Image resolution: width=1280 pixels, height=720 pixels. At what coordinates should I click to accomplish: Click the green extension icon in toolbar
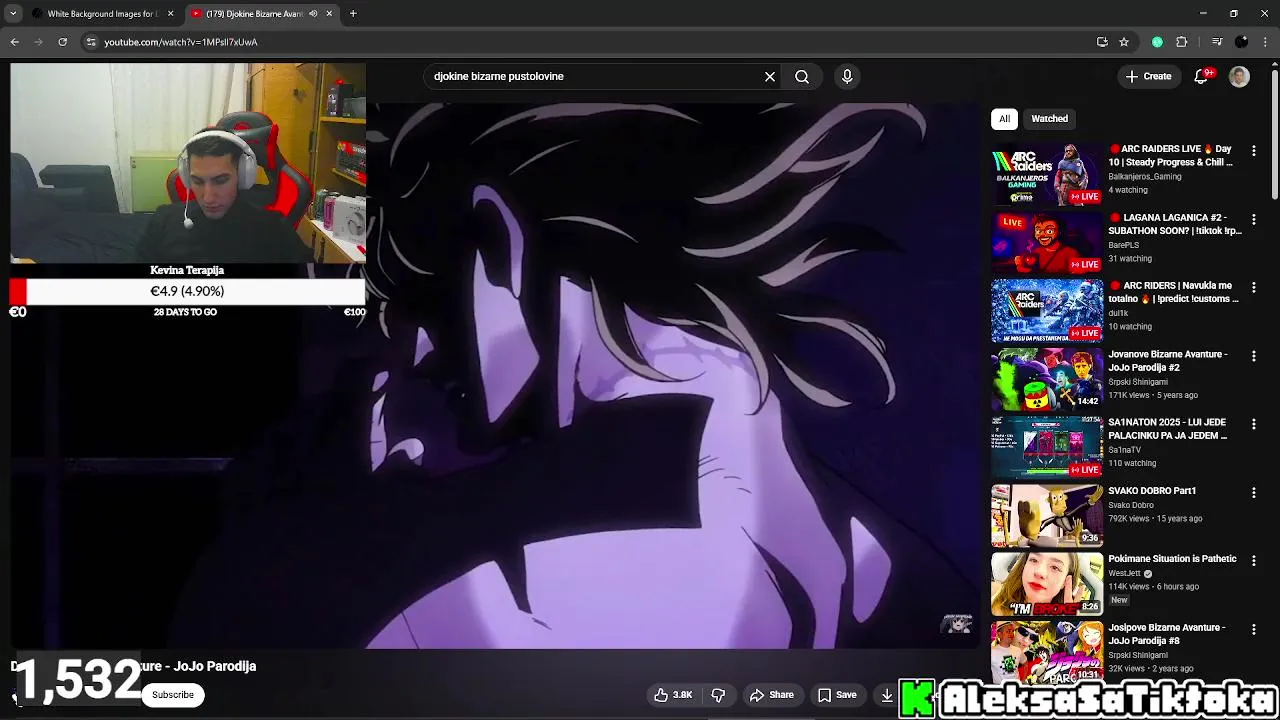(1157, 42)
